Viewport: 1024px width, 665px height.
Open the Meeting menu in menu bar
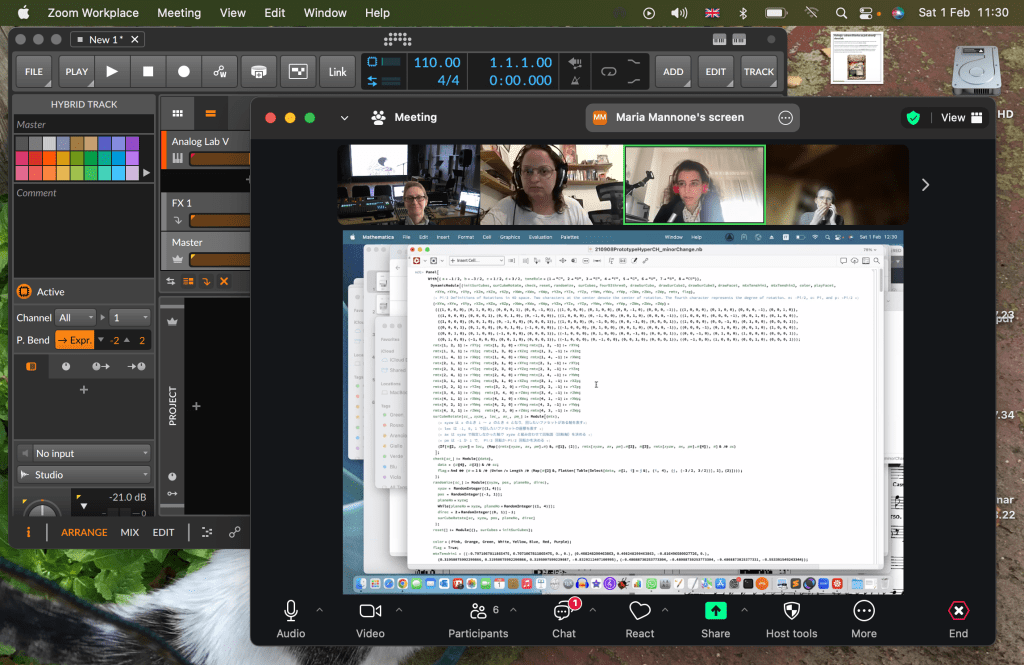tap(179, 13)
